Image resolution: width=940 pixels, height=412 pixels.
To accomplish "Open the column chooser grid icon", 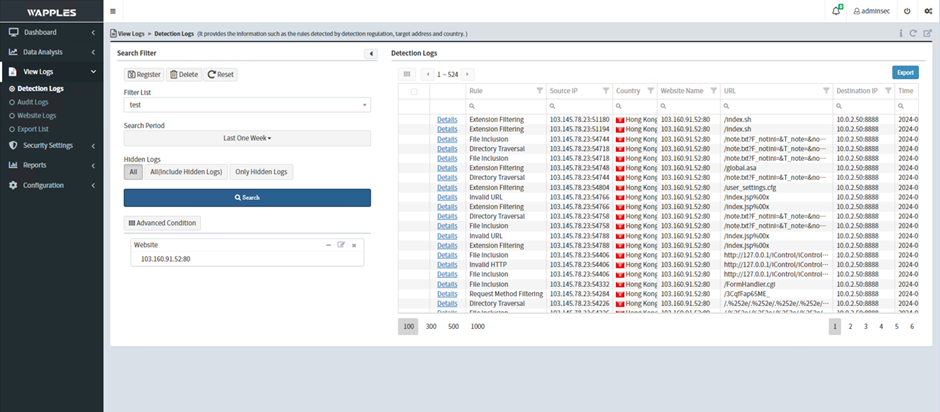I will [407, 74].
